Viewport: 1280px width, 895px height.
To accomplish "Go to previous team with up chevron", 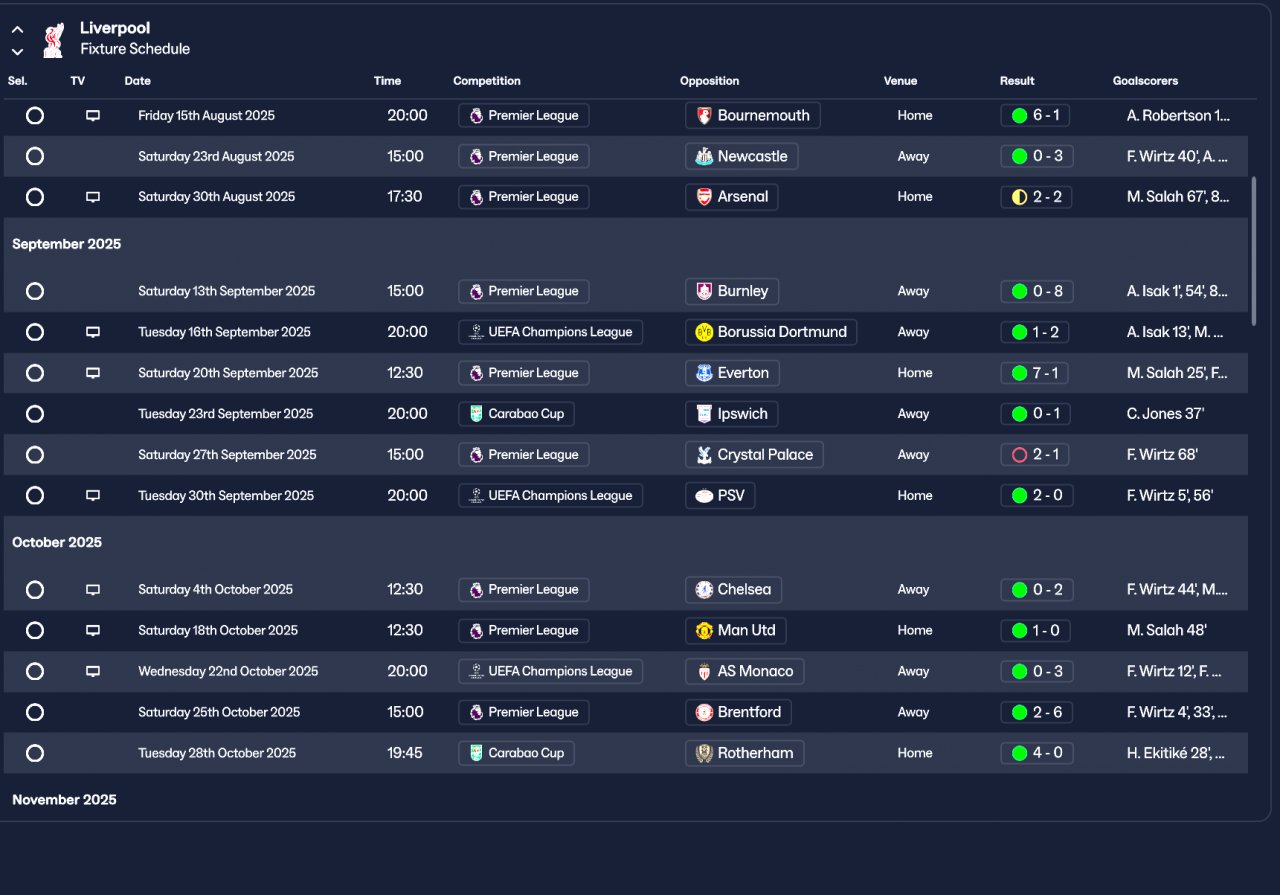I will click(x=17, y=30).
